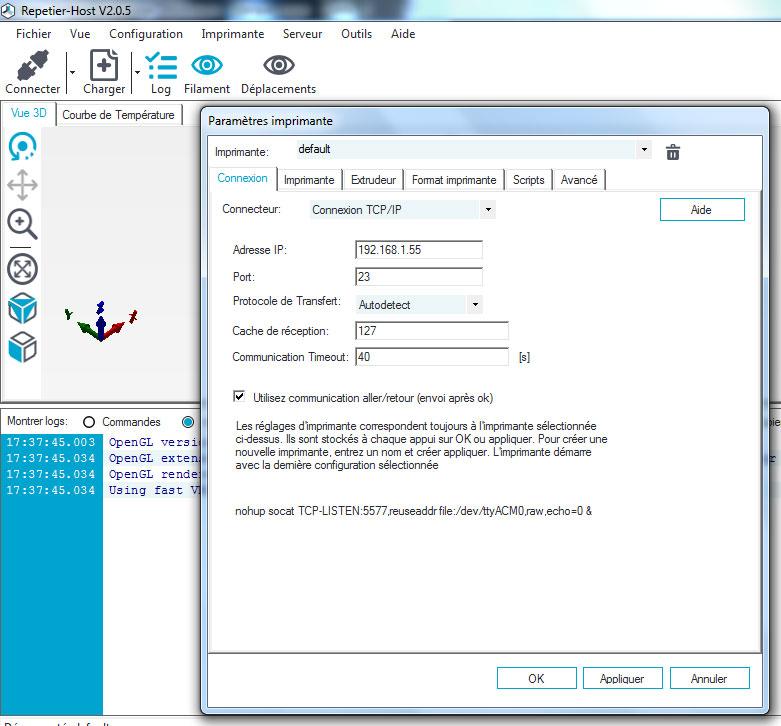The width and height of the screenshot is (781, 726).
Task: Click the Appliquer button
Action: (623, 678)
